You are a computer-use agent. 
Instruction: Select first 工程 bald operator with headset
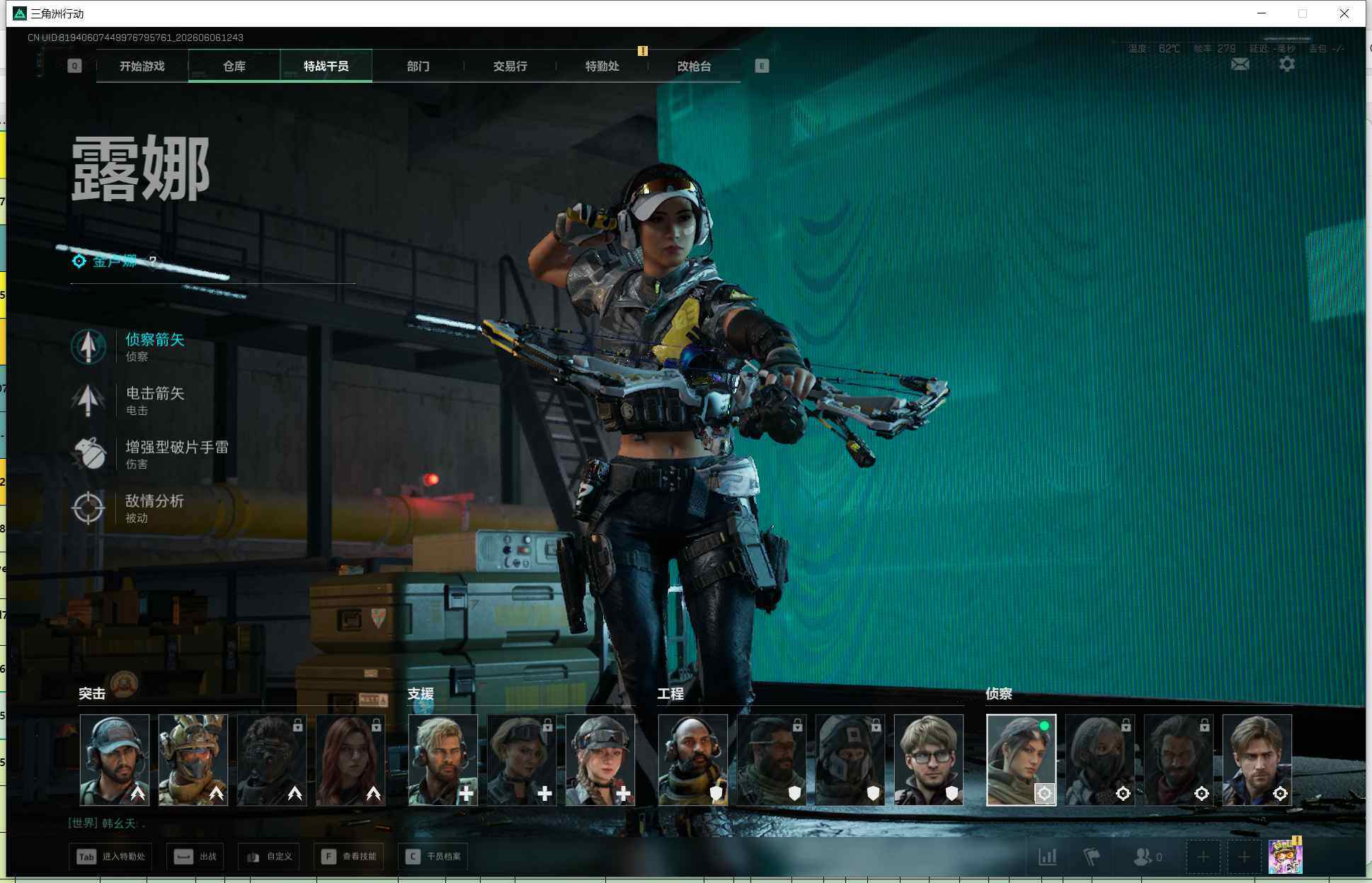point(693,760)
